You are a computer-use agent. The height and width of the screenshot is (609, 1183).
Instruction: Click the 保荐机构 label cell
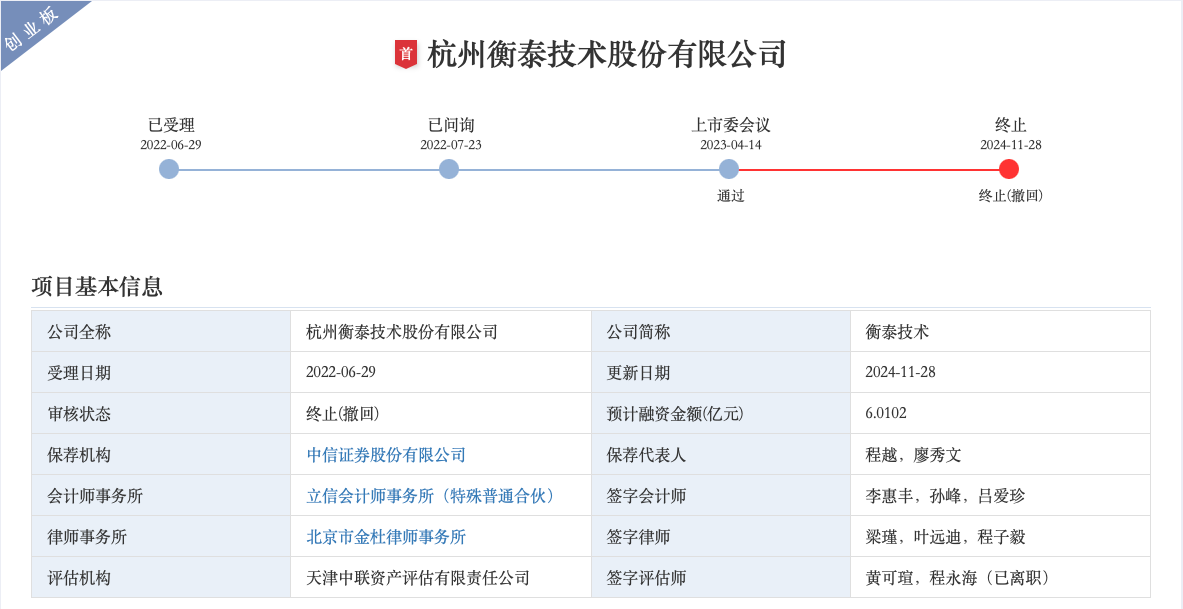click(161, 454)
